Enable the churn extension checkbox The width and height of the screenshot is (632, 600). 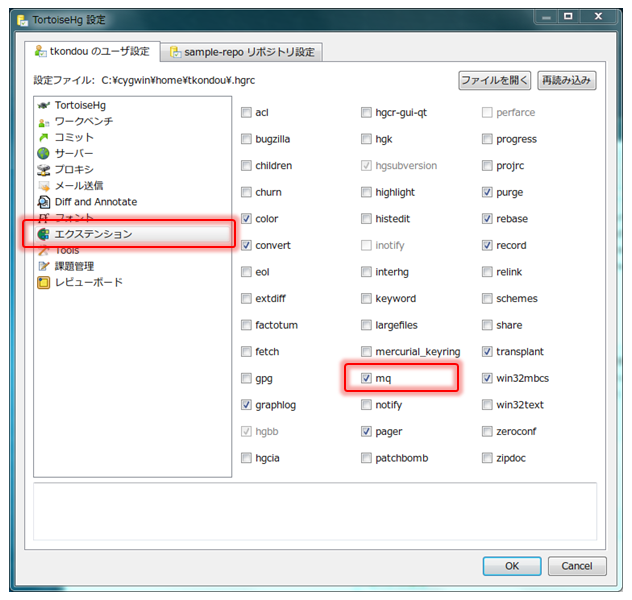click(x=246, y=192)
